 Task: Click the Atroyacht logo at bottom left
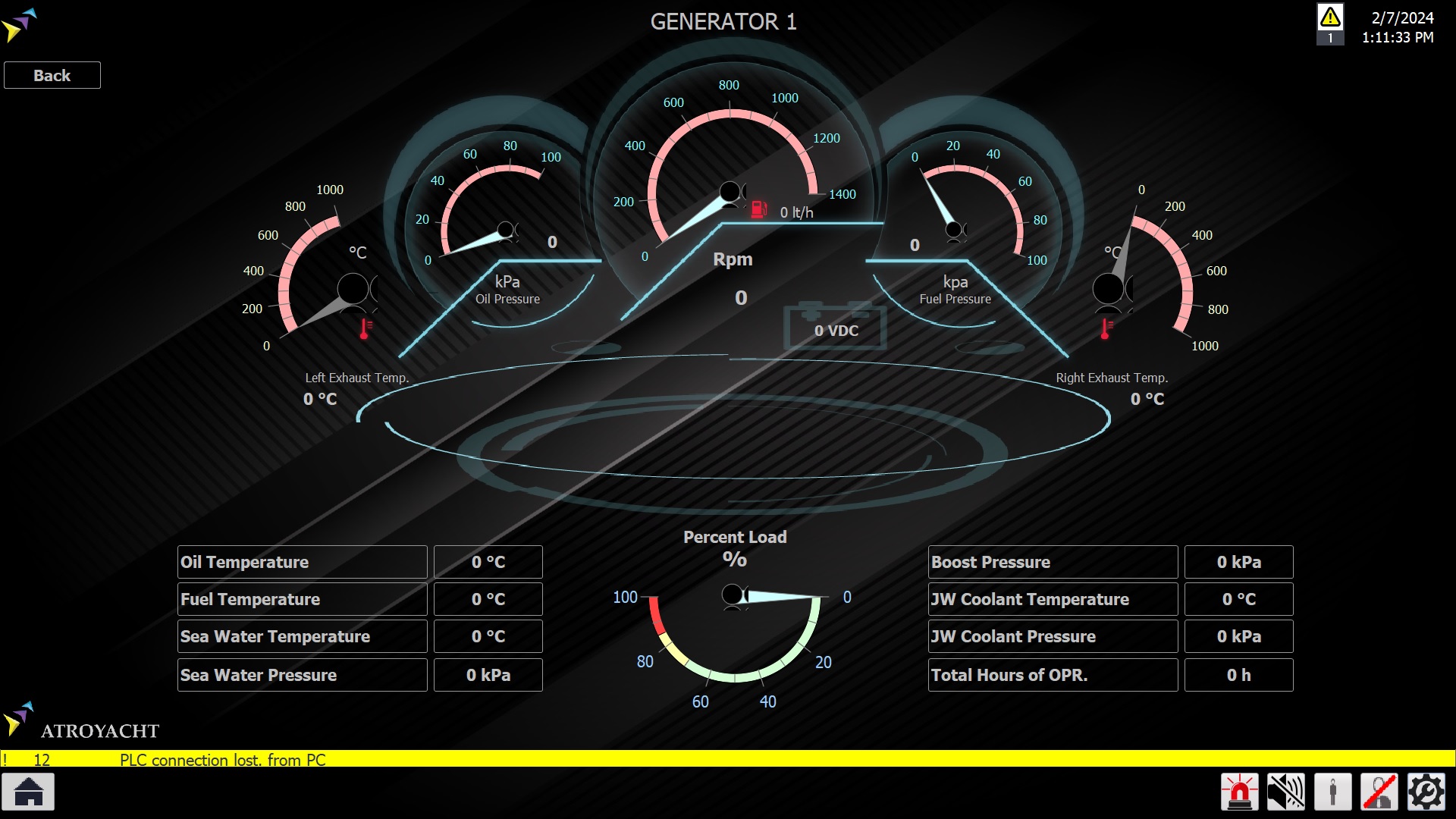click(x=82, y=722)
